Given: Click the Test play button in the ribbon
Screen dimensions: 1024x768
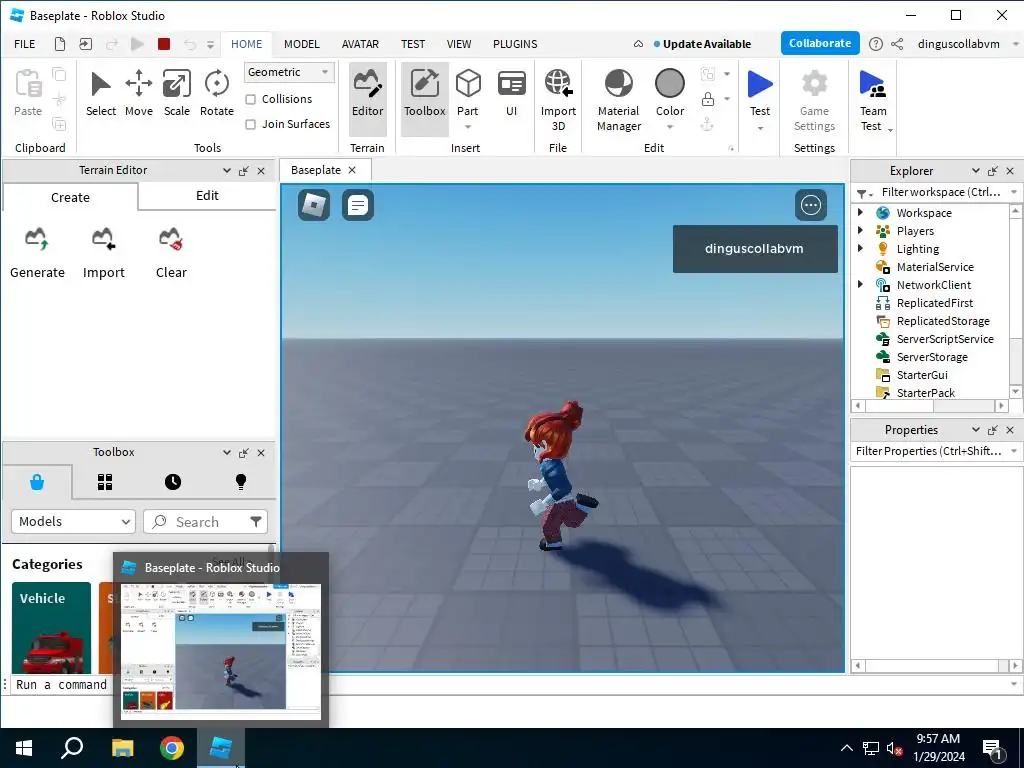Looking at the screenshot, I should (x=760, y=92).
